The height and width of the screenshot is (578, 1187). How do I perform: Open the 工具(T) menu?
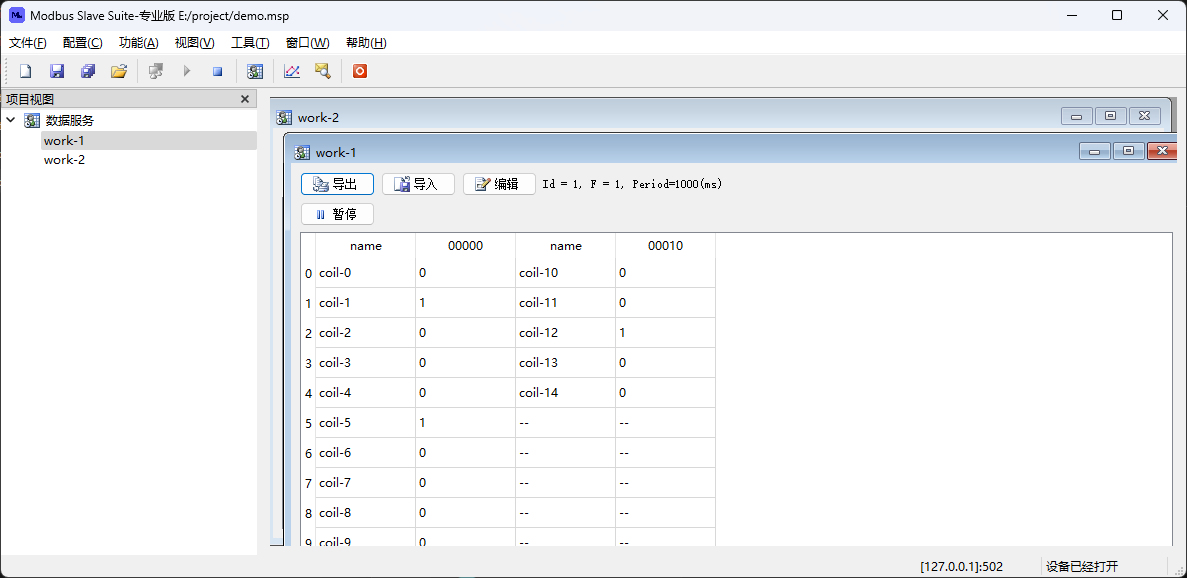click(x=250, y=43)
